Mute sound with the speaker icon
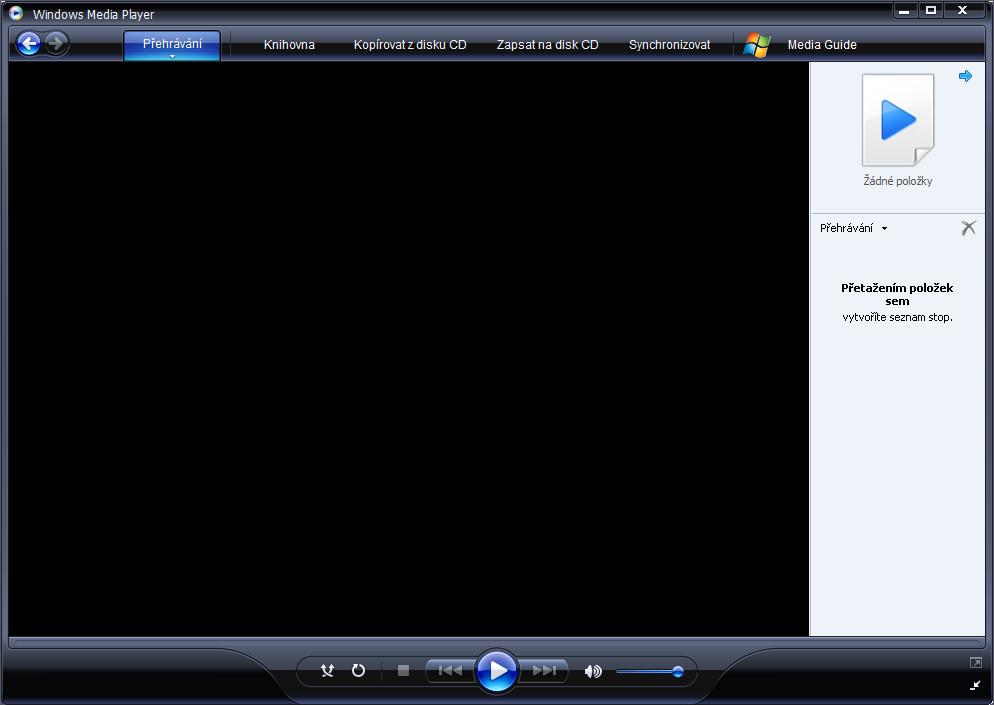 tap(593, 671)
